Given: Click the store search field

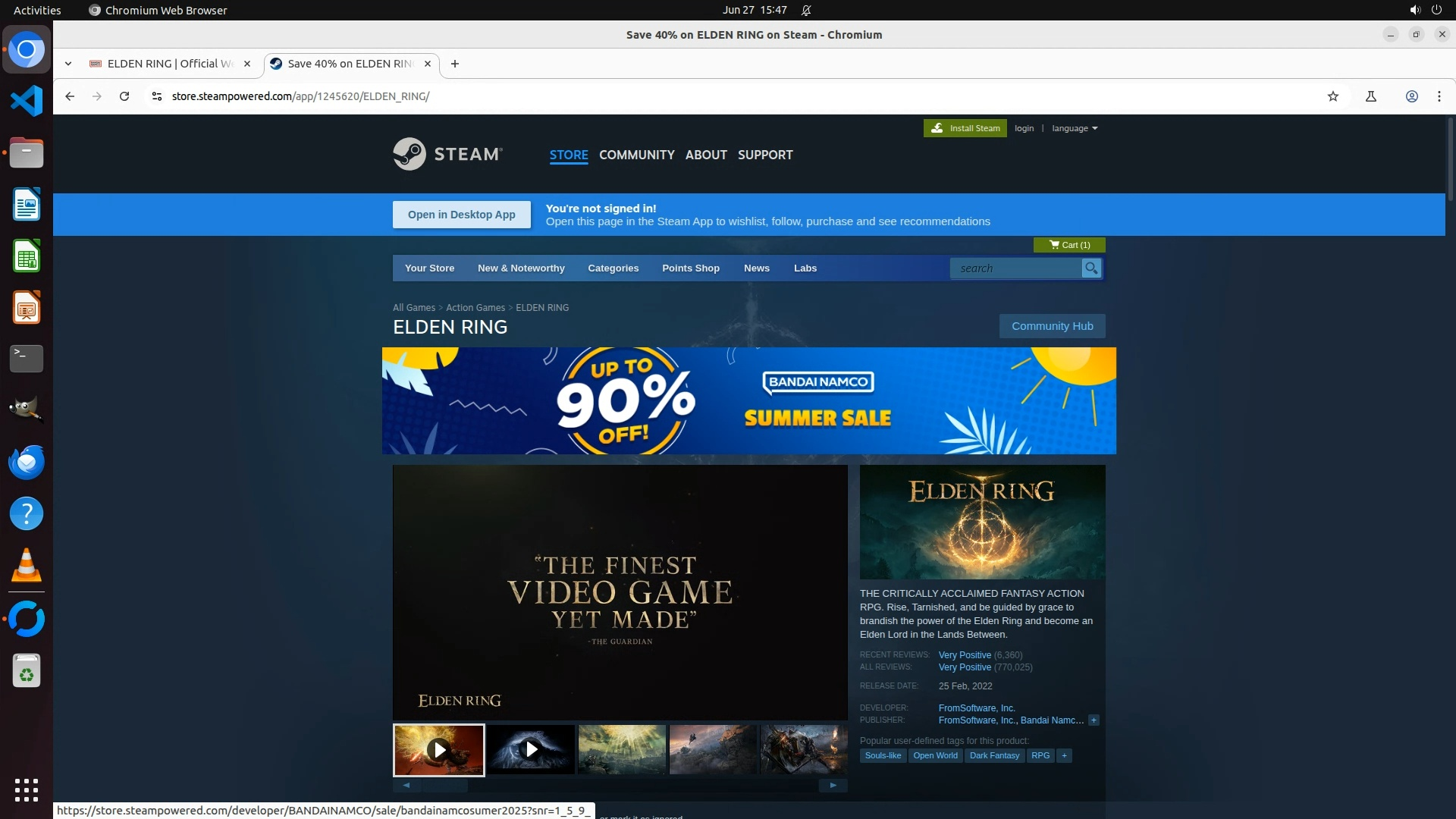Looking at the screenshot, I should point(1015,268).
